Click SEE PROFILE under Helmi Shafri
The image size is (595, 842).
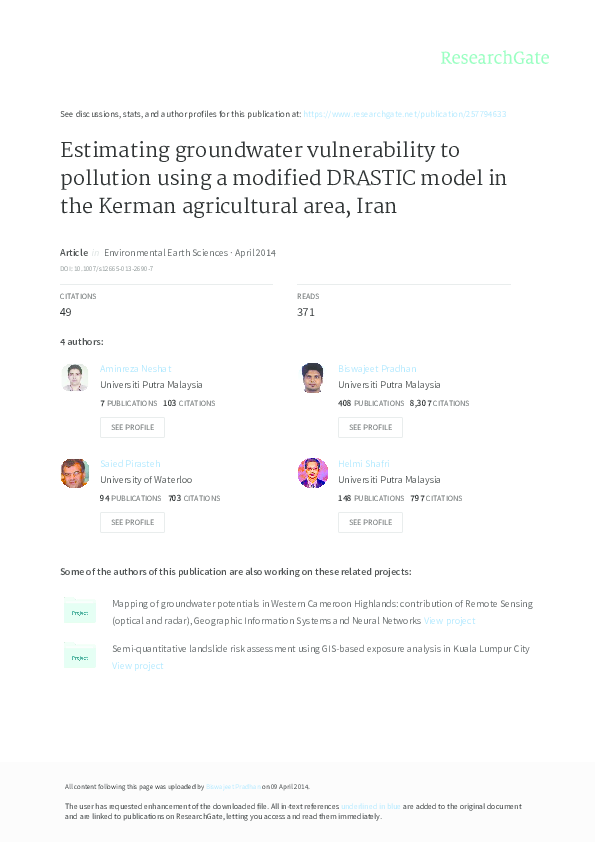pyautogui.click(x=370, y=522)
